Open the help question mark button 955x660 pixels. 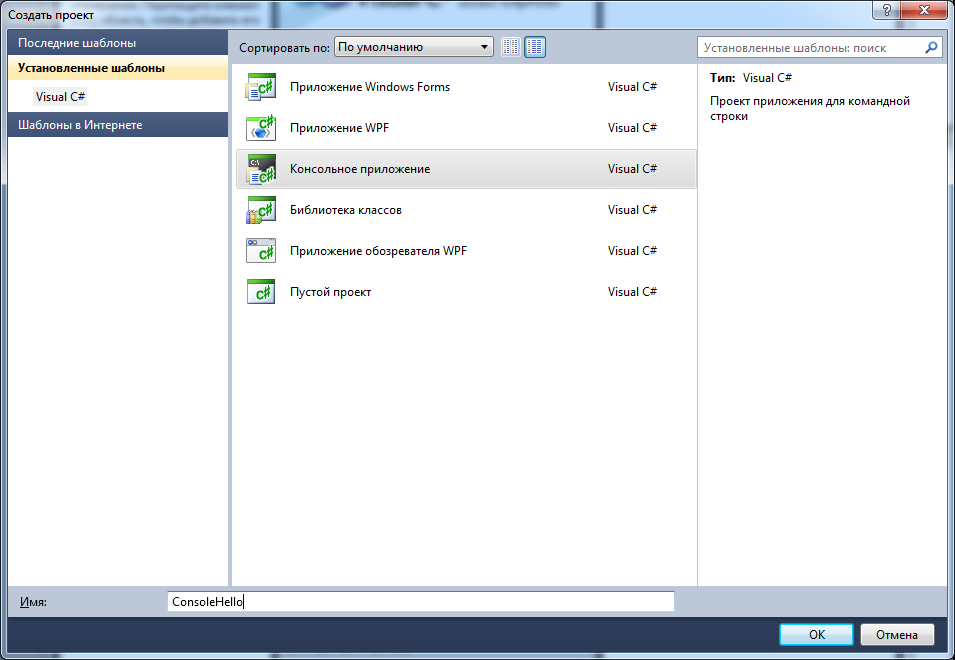pyautogui.click(x=887, y=10)
